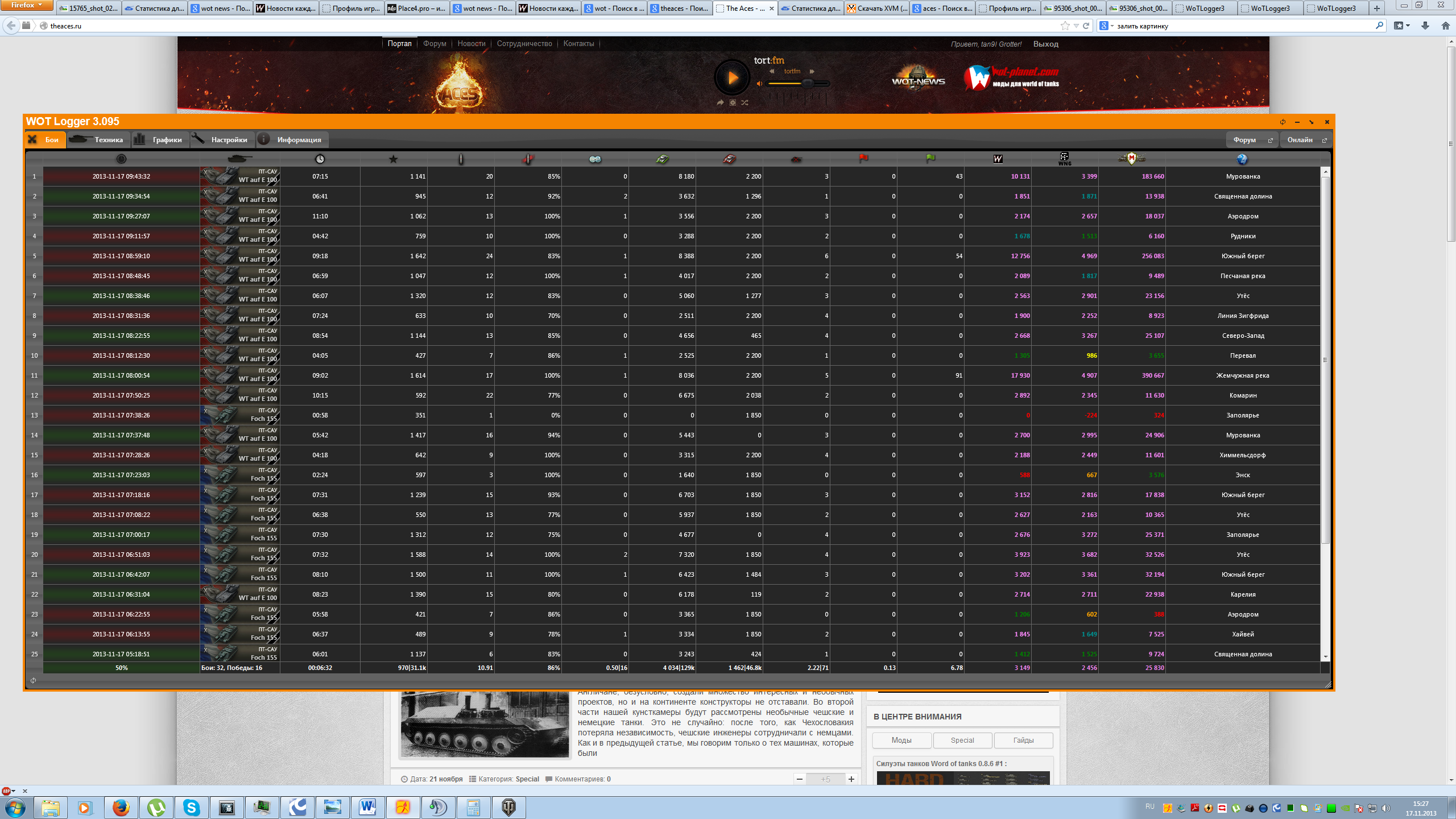1456x819 pixels.
Task: Click the shuffle icon in radio player
Action: click(745, 103)
